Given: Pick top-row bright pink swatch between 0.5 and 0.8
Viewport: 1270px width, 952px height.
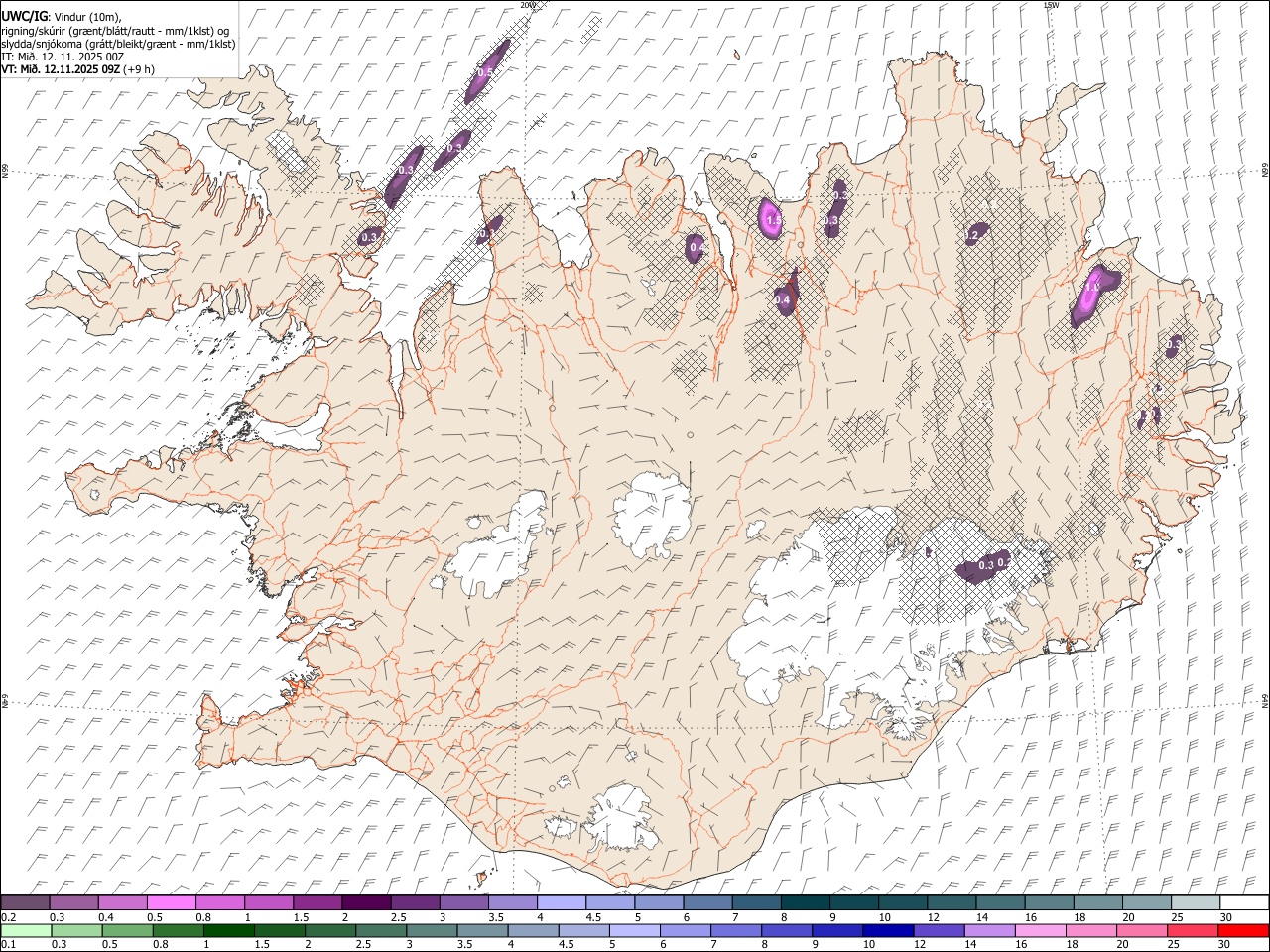Looking at the screenshot, I should (172, 903).
